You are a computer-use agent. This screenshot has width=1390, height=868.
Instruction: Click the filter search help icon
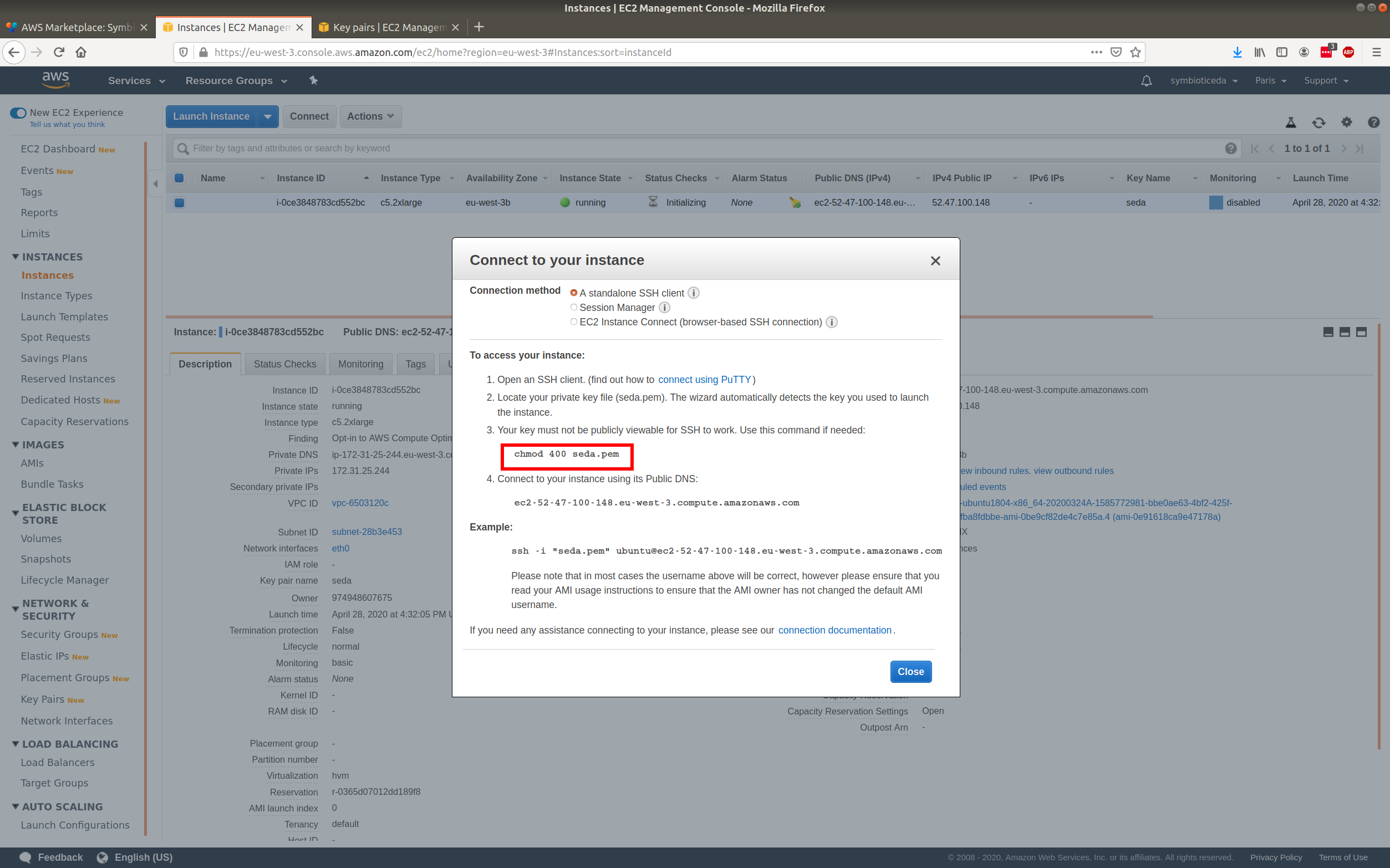[1230, 148]
